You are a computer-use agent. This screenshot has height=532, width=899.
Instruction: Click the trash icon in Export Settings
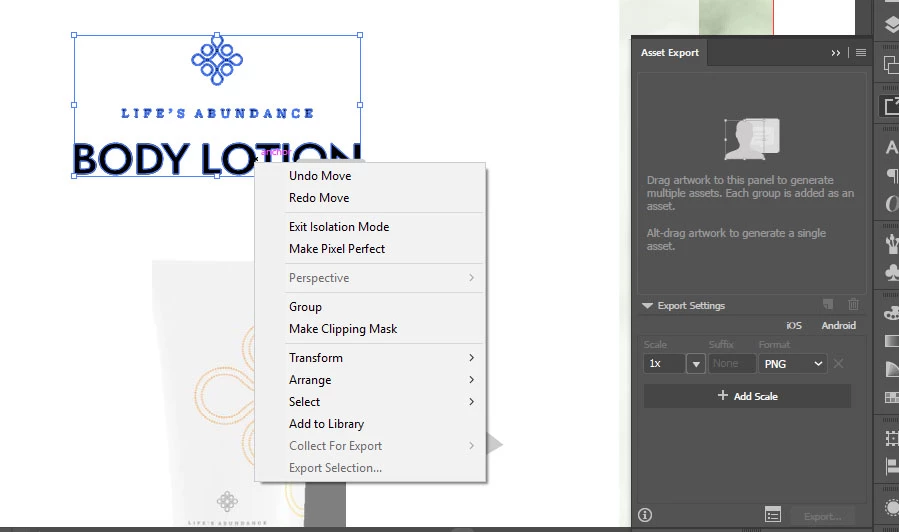(853, 304)
